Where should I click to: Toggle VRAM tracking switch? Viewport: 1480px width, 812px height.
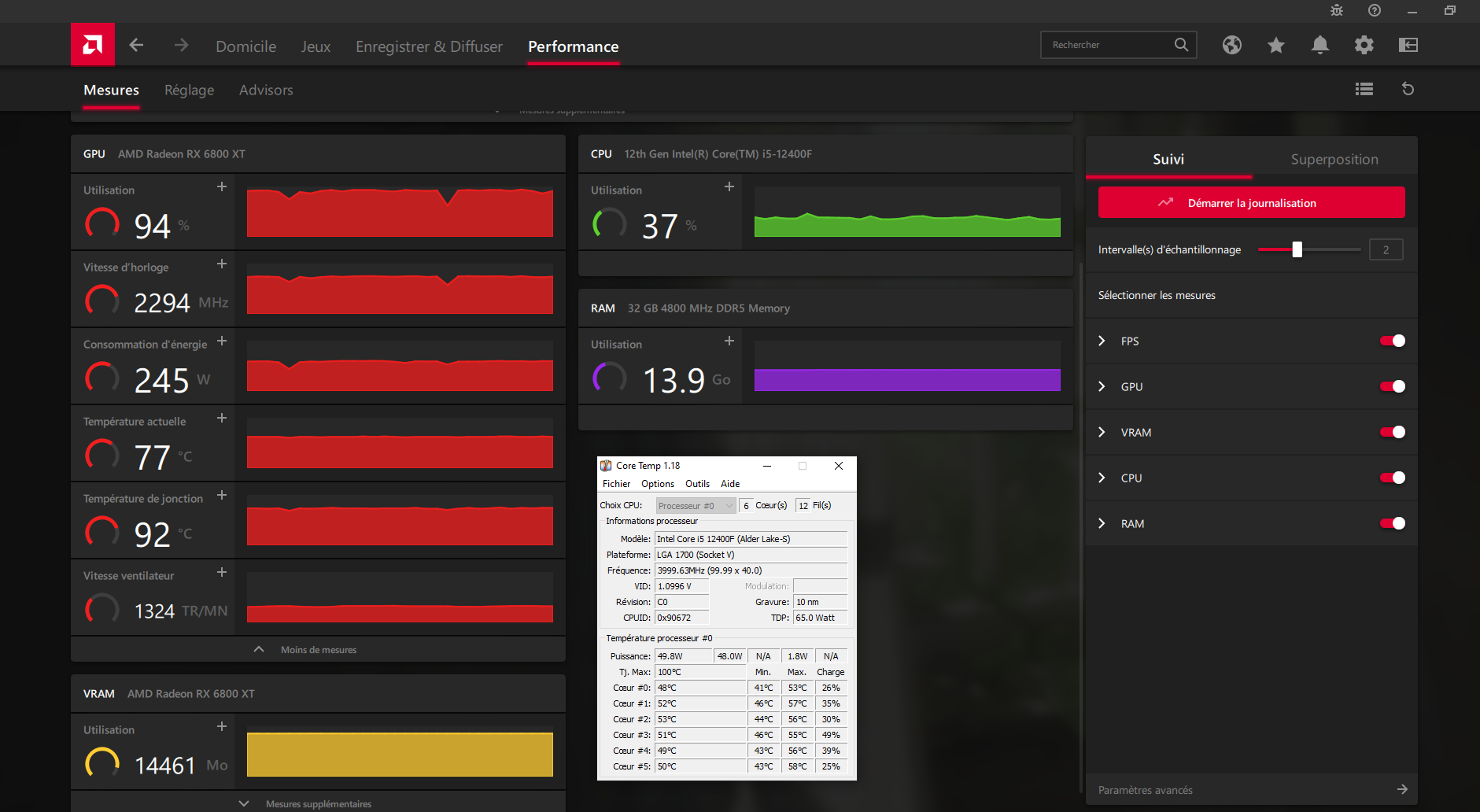(1393, 432)
